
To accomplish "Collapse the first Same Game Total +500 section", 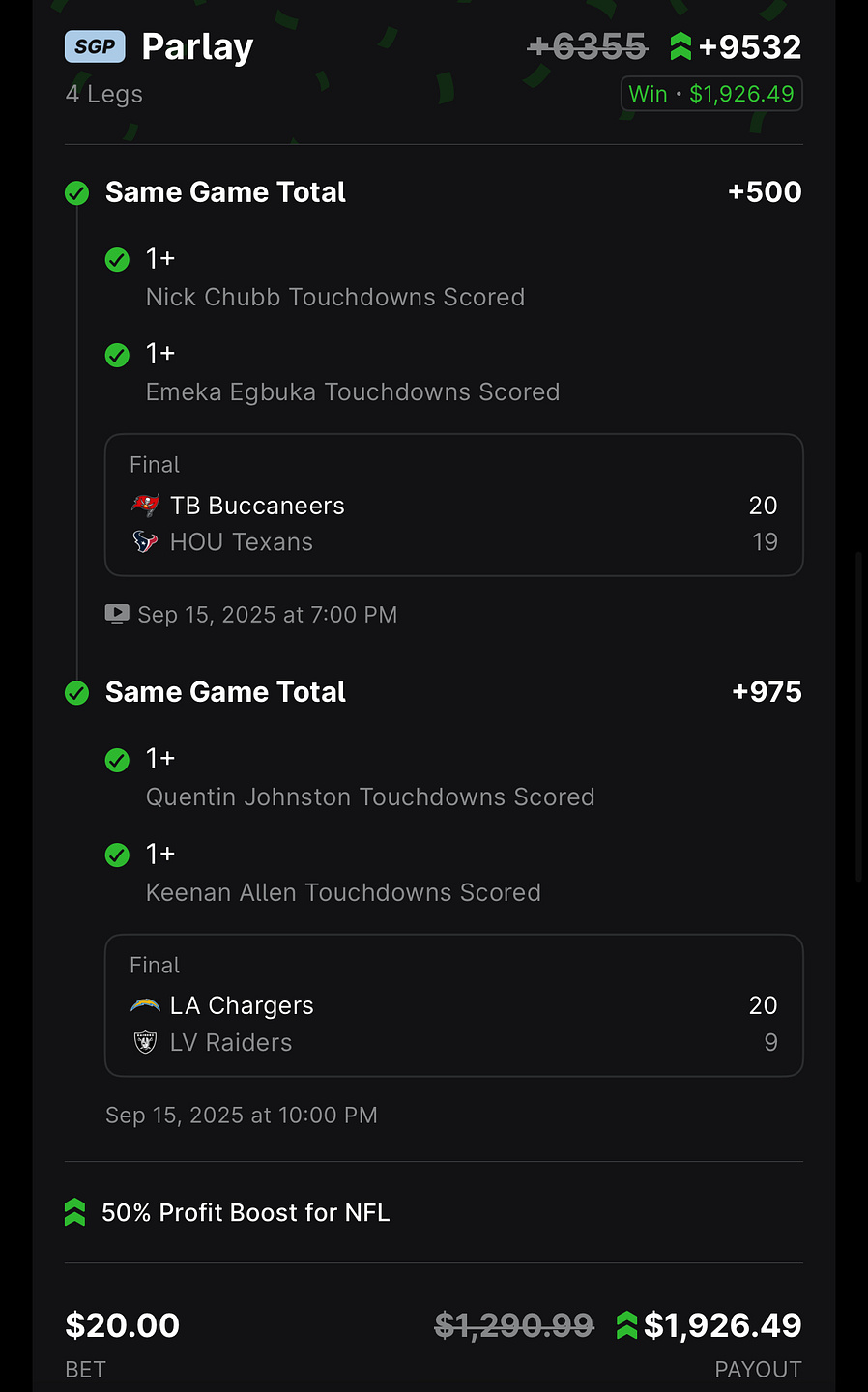I will 433,192.
